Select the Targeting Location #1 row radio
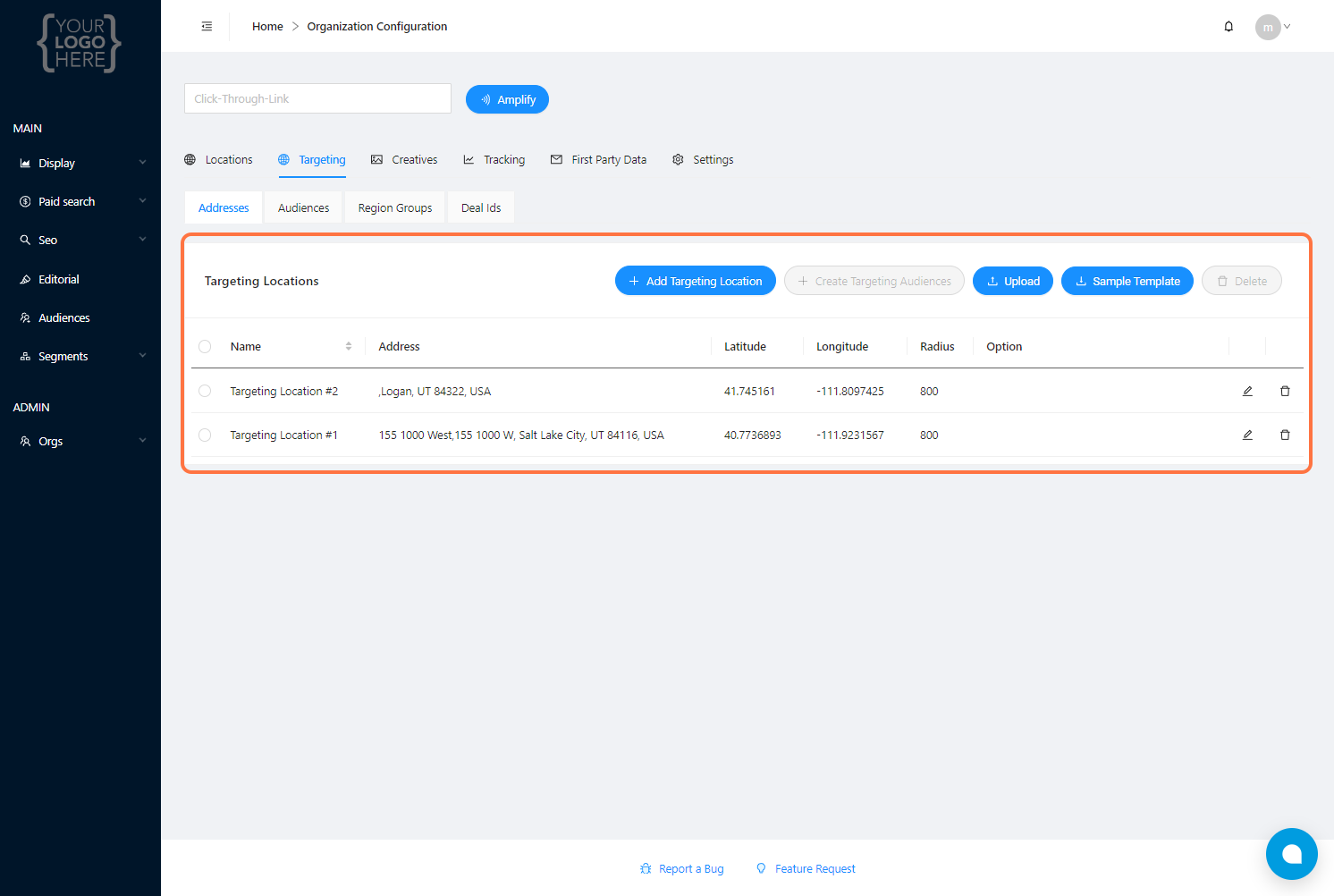Screen dimensions: 1334x896 pyautogui.click(x=205, y=435)
